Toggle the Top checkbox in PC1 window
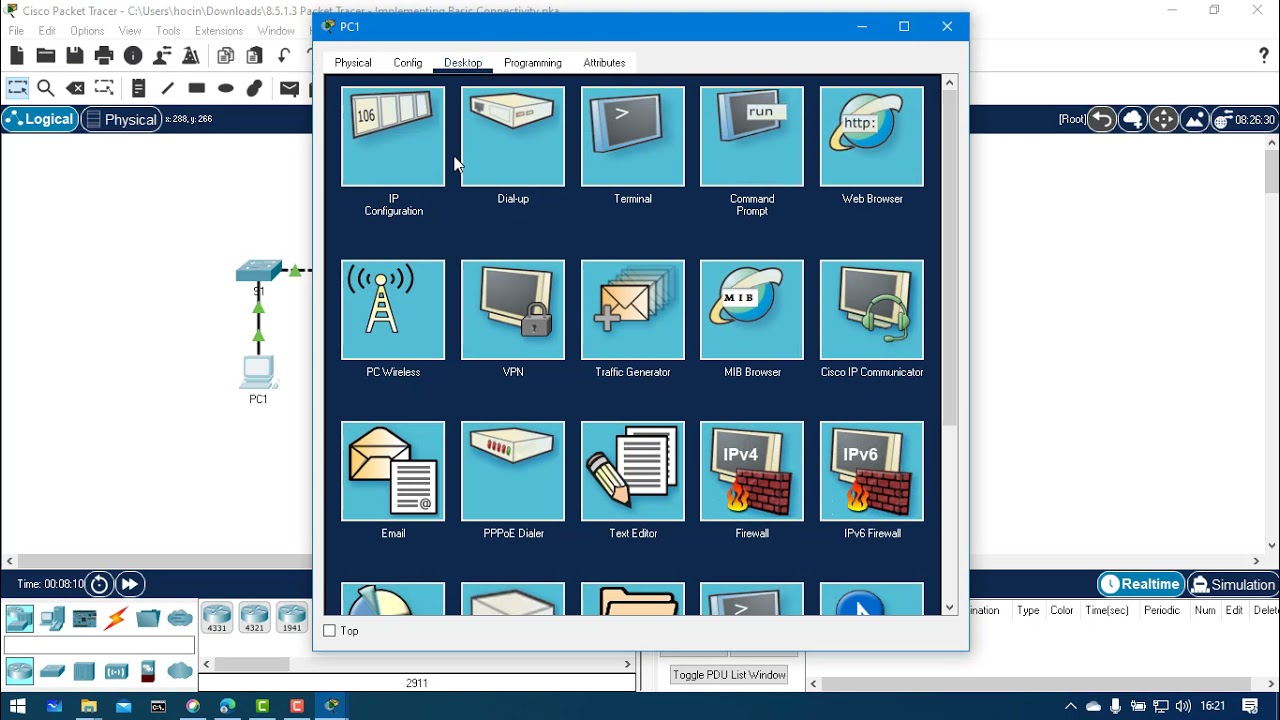This screenshot has width=1280, height=720. pyautogui.click(x=330, y=631)
